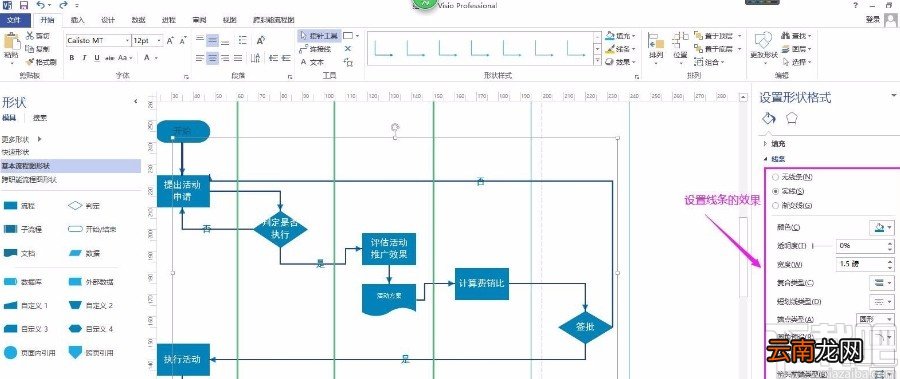Select the Pointer Tool

pos(319,36)
